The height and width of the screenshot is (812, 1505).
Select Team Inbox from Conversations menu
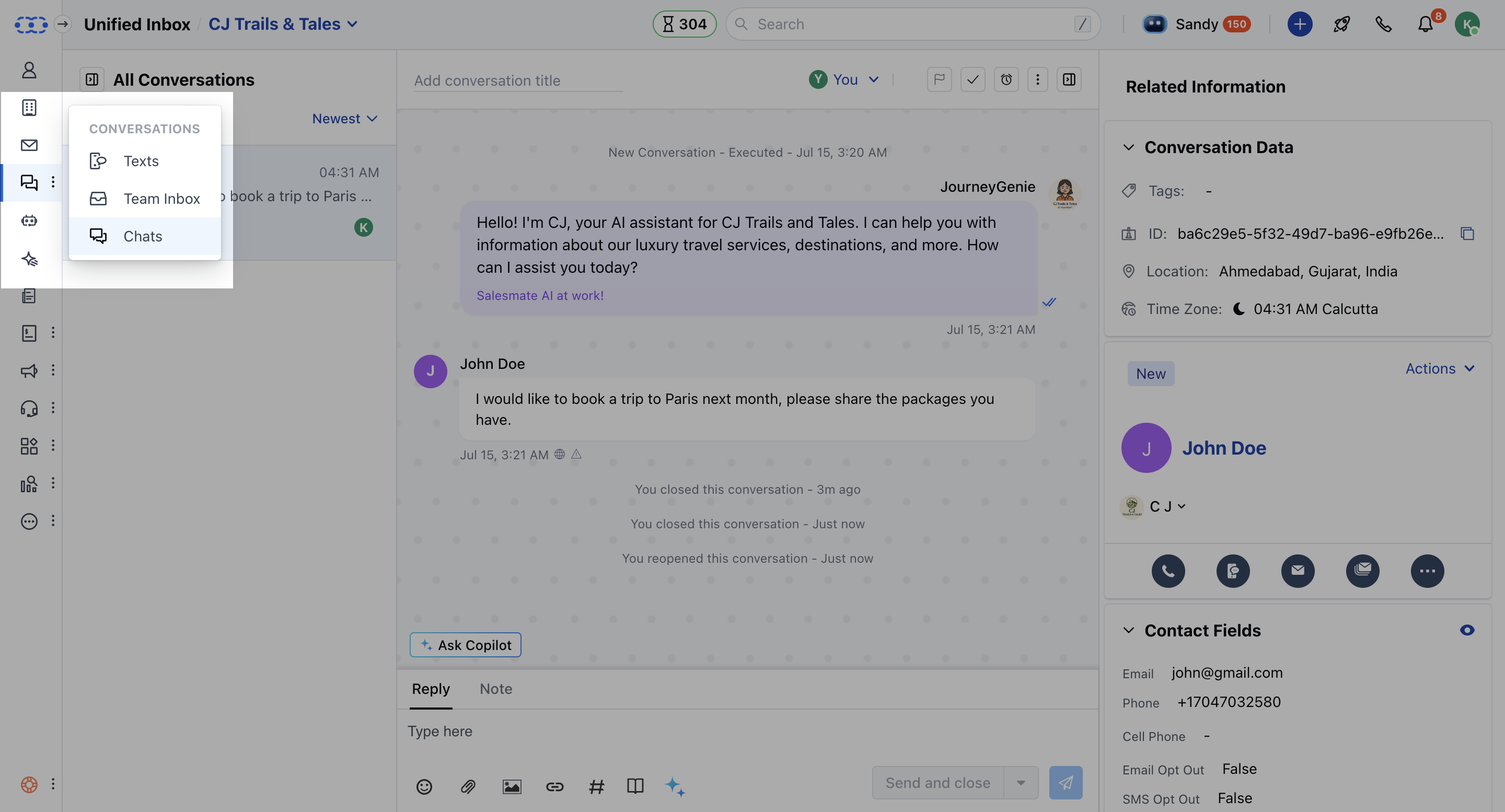pyautogui.click(x=144, y=199)
